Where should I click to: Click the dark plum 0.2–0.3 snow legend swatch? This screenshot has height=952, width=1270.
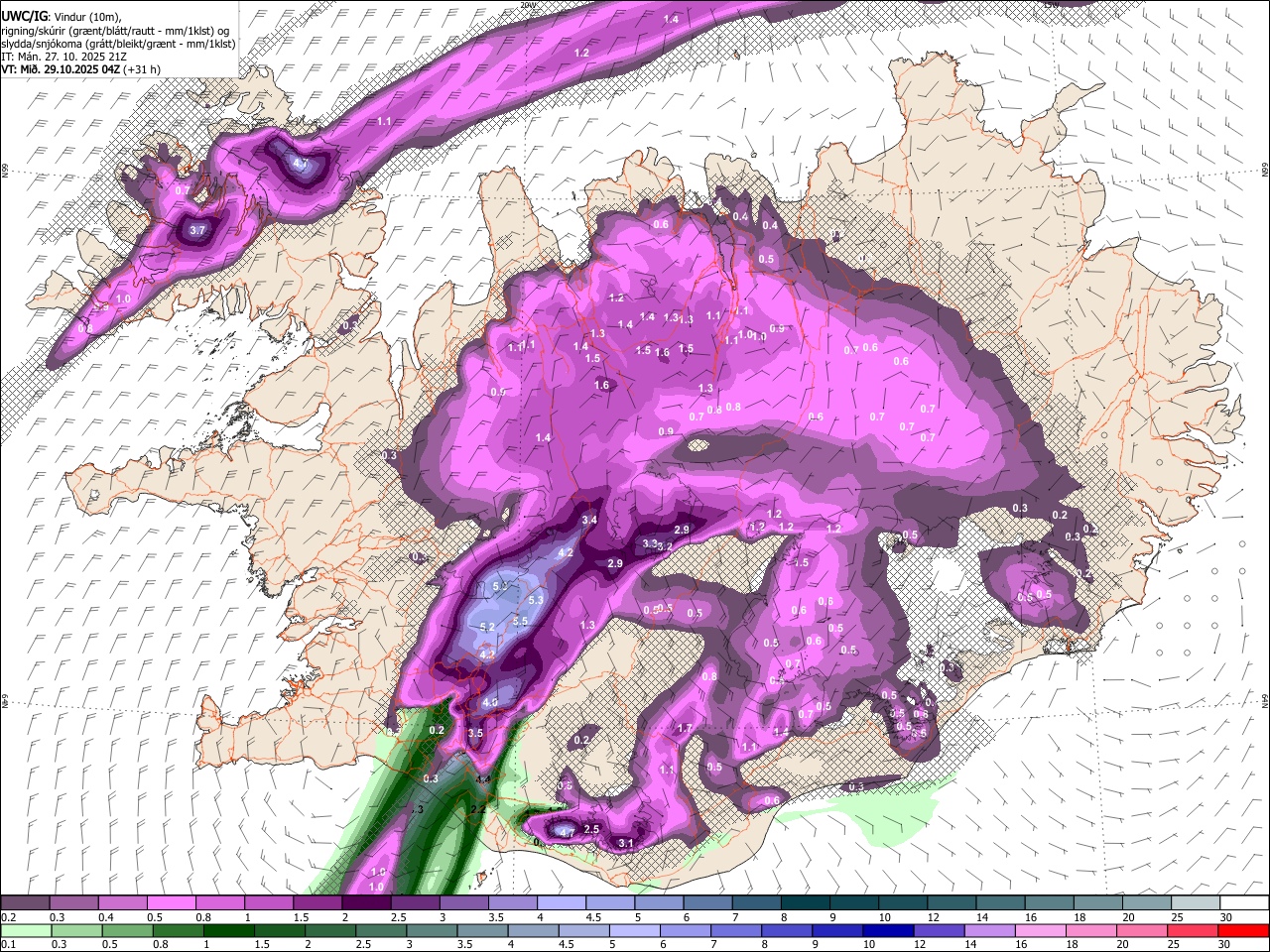pos(25,903)
